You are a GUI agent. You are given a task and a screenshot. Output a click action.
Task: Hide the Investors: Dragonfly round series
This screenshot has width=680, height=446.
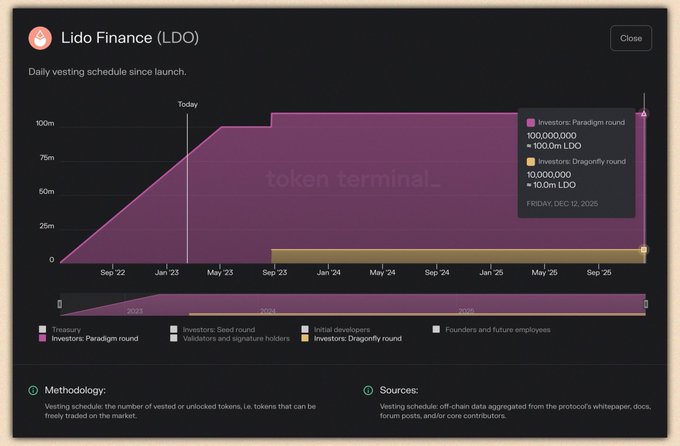point(305,339)
